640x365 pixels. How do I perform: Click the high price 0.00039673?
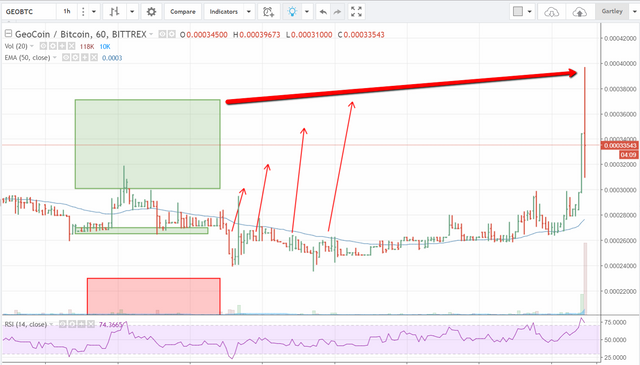pyautogui.click(x=260, y=35)
